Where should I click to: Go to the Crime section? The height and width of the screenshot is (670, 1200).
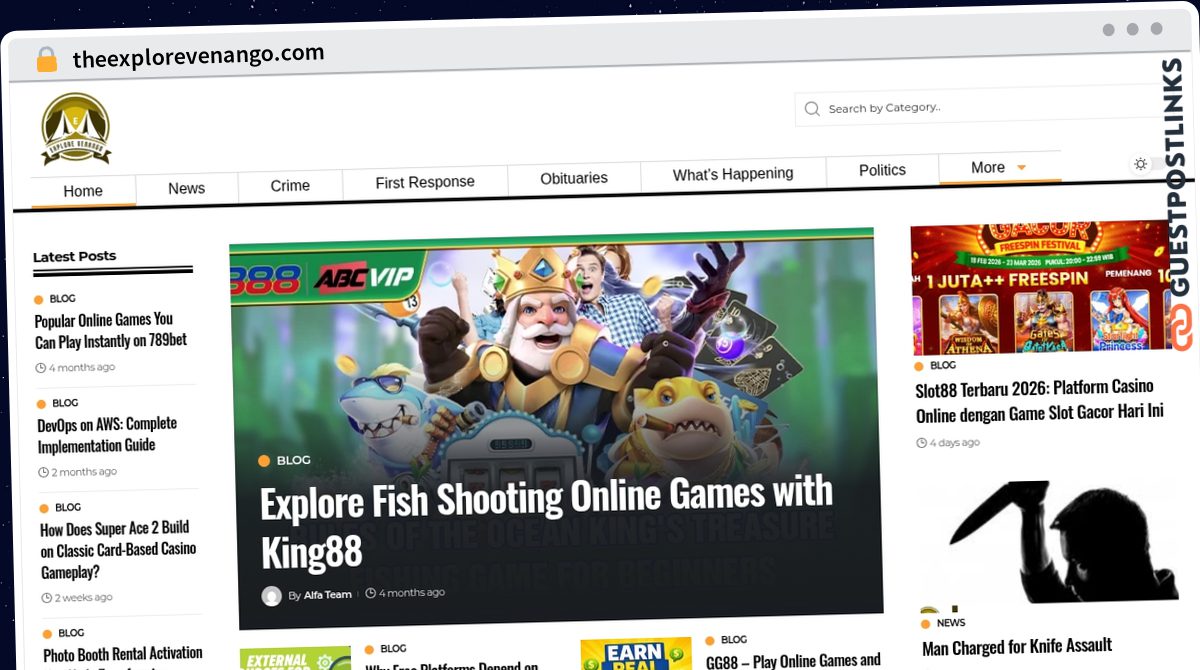[x=290, y=185]
